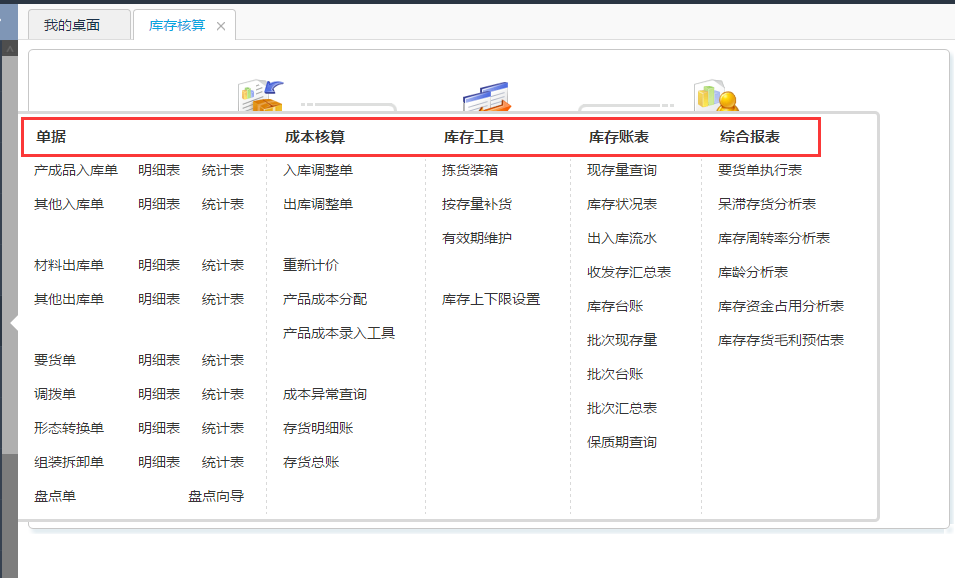This screenshot has height=578, width=955.
Task: Click the inbound document box icon
Action: click(260, 97)
